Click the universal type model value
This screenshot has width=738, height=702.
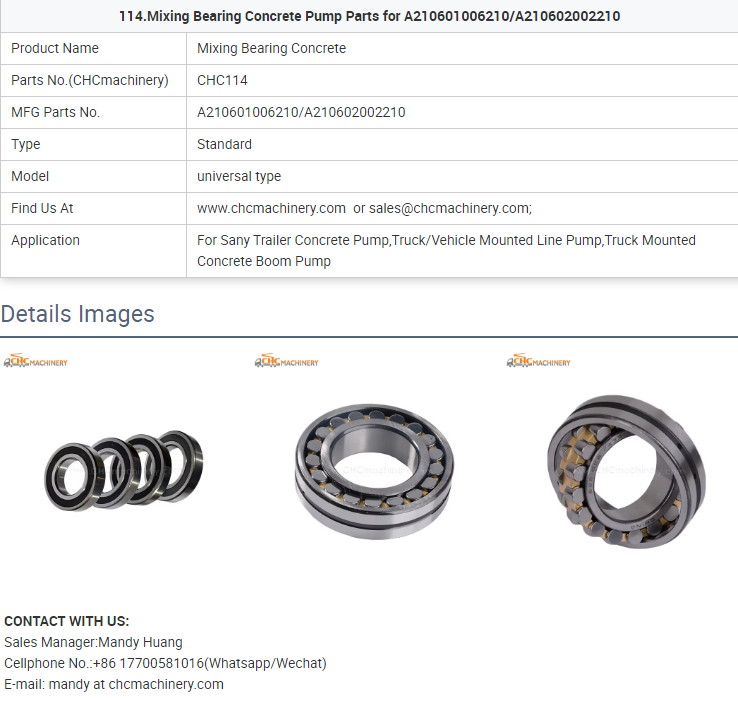pos(239,176)
